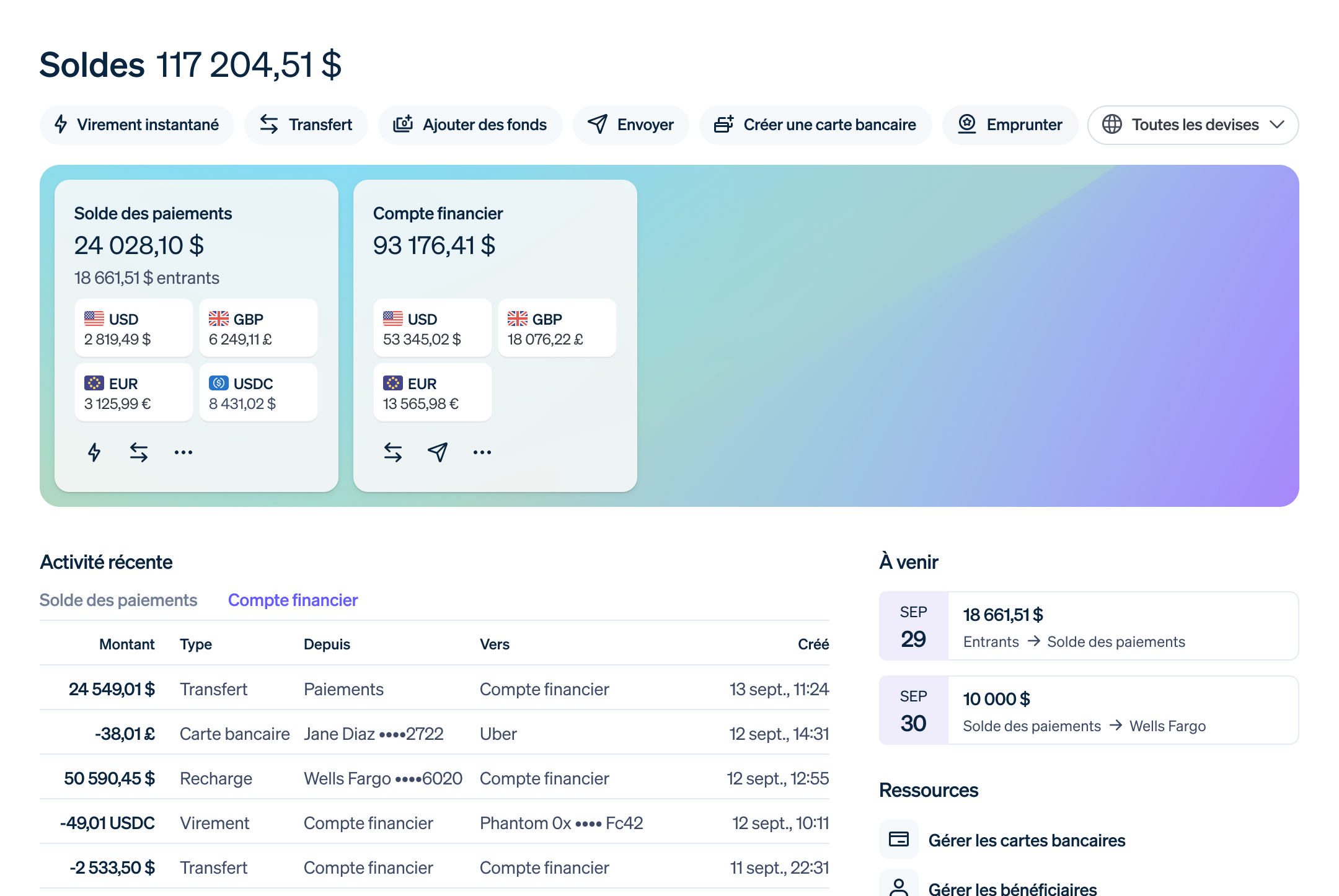Click the Créer une carte bancaire button
This screenshot has width=1339, height=896.
pos(815,125)
